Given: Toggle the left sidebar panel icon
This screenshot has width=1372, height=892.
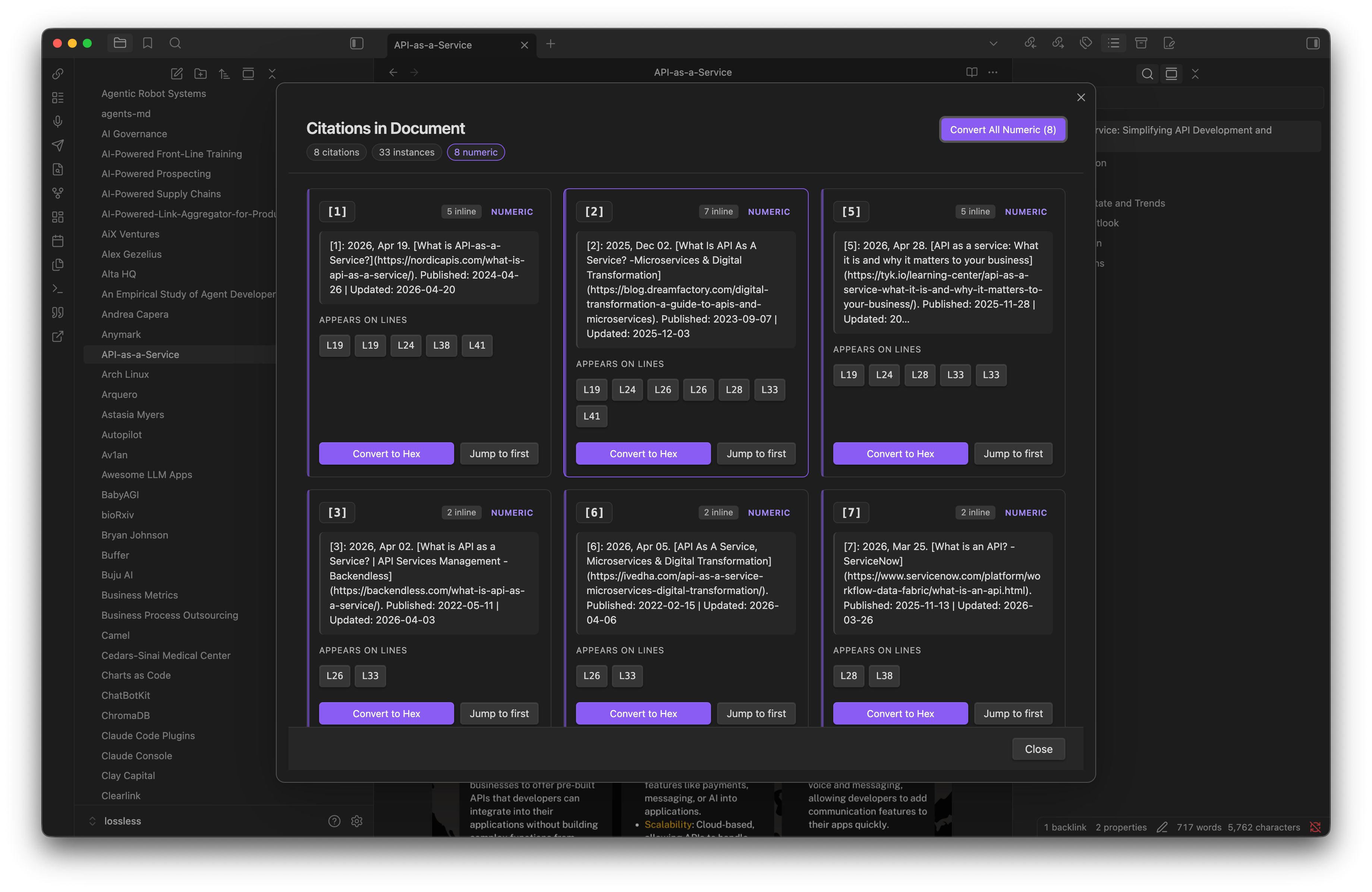Looking at the screenshot, I should click(357, 43).
